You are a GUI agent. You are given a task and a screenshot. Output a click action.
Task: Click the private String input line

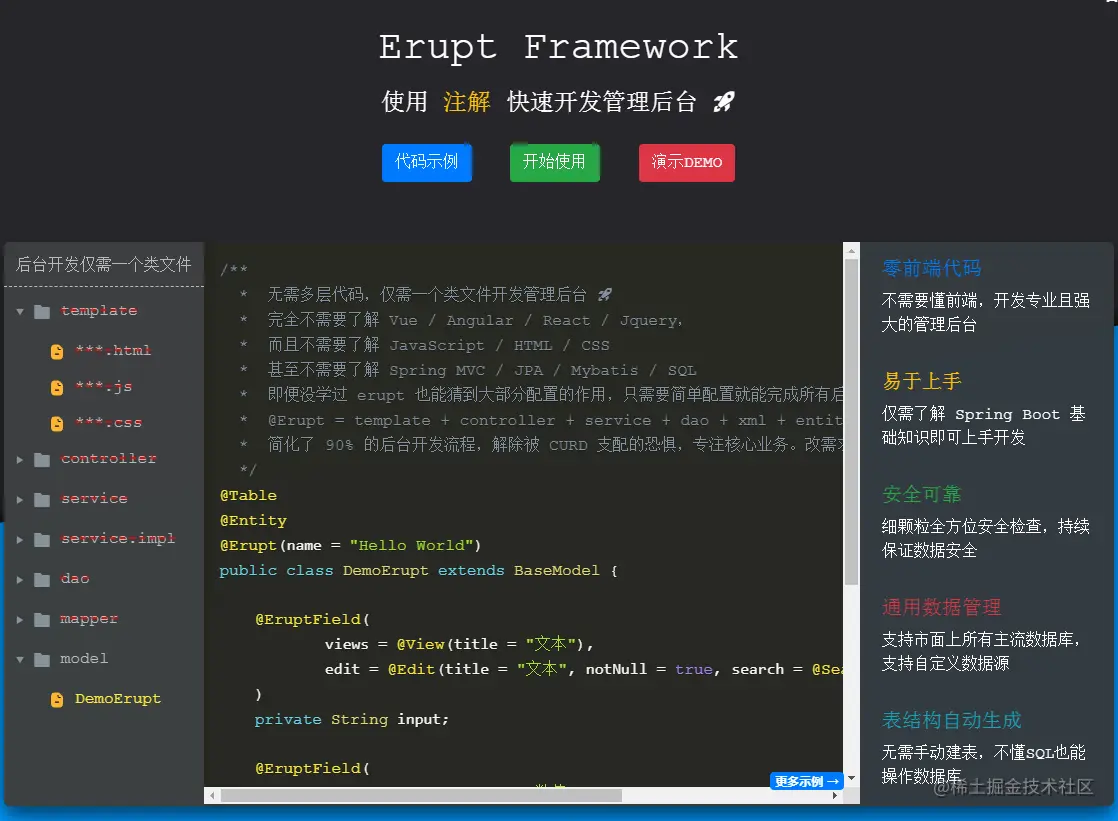point(352,719)
